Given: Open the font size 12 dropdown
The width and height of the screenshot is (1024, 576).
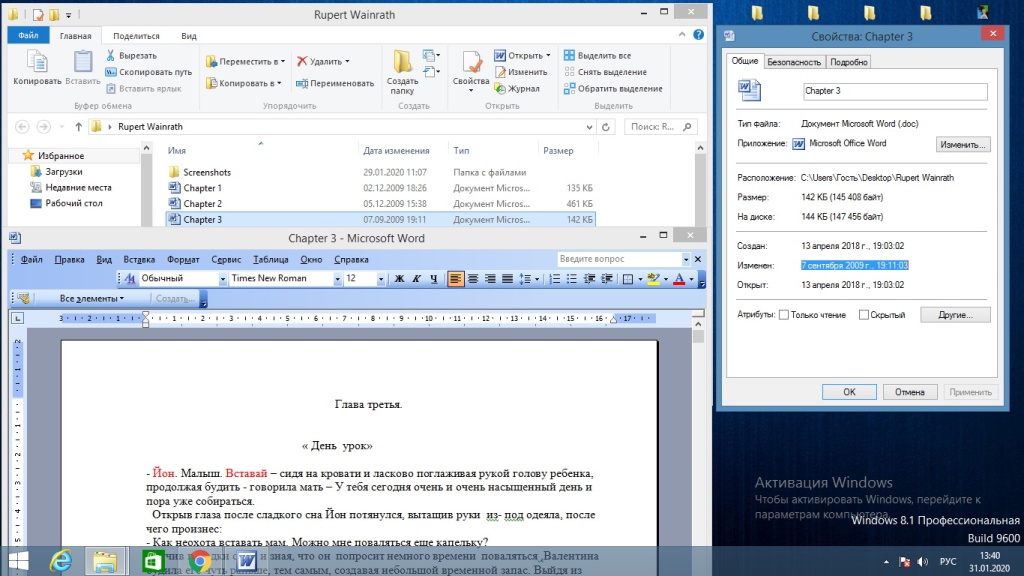Looking at the screenshot, I should [x=380, y=279].
